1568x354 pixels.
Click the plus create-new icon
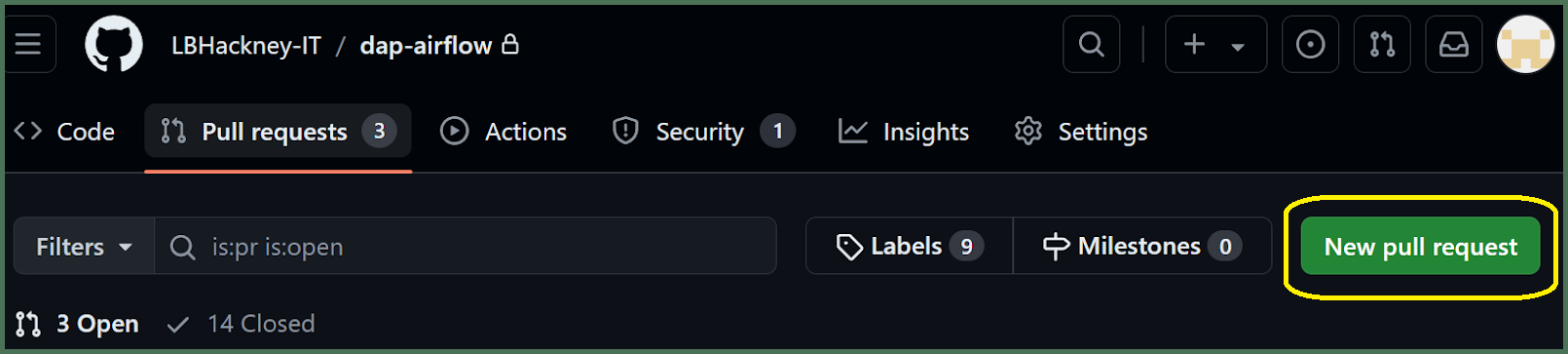(x=1194, y=45)
